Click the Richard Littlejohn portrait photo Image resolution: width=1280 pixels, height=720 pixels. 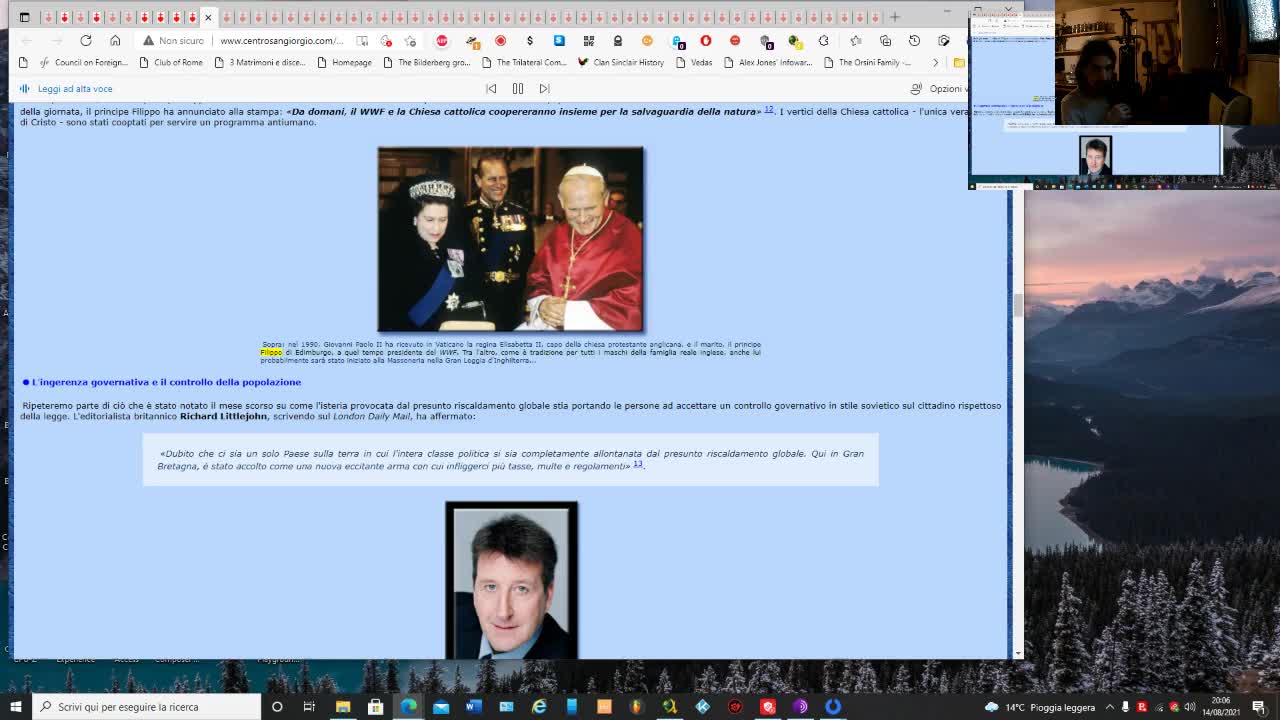(511, 581)
